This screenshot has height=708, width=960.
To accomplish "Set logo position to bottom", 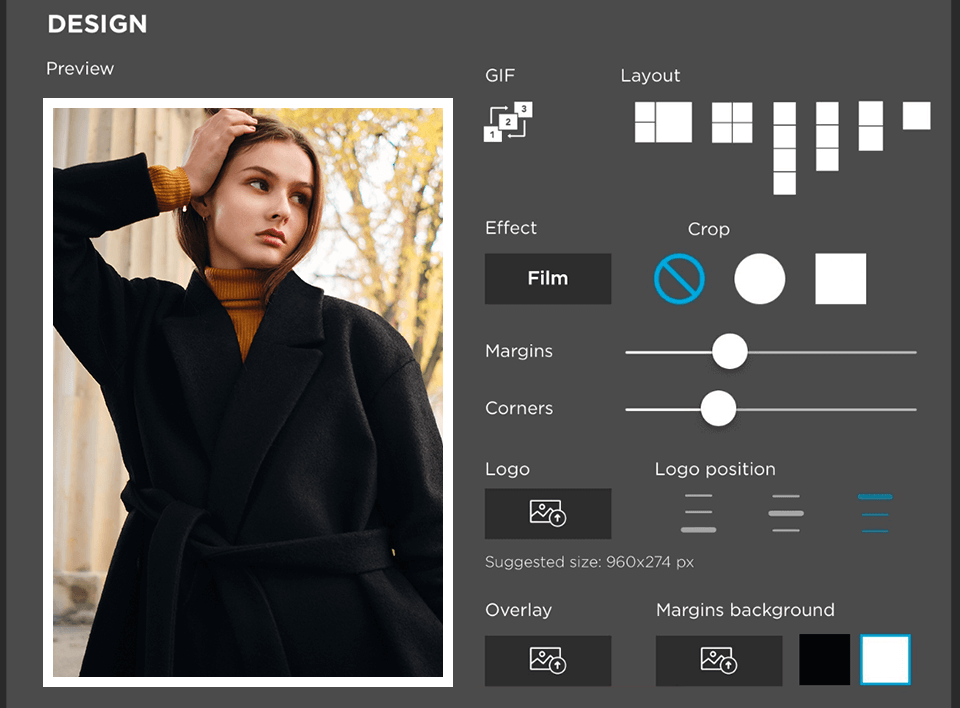I will 698,513.
